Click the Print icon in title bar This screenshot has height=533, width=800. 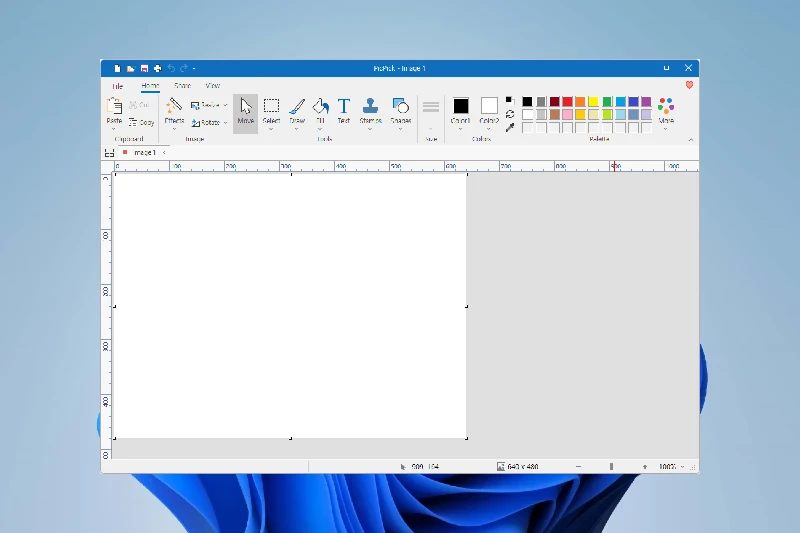pos(158,68)
